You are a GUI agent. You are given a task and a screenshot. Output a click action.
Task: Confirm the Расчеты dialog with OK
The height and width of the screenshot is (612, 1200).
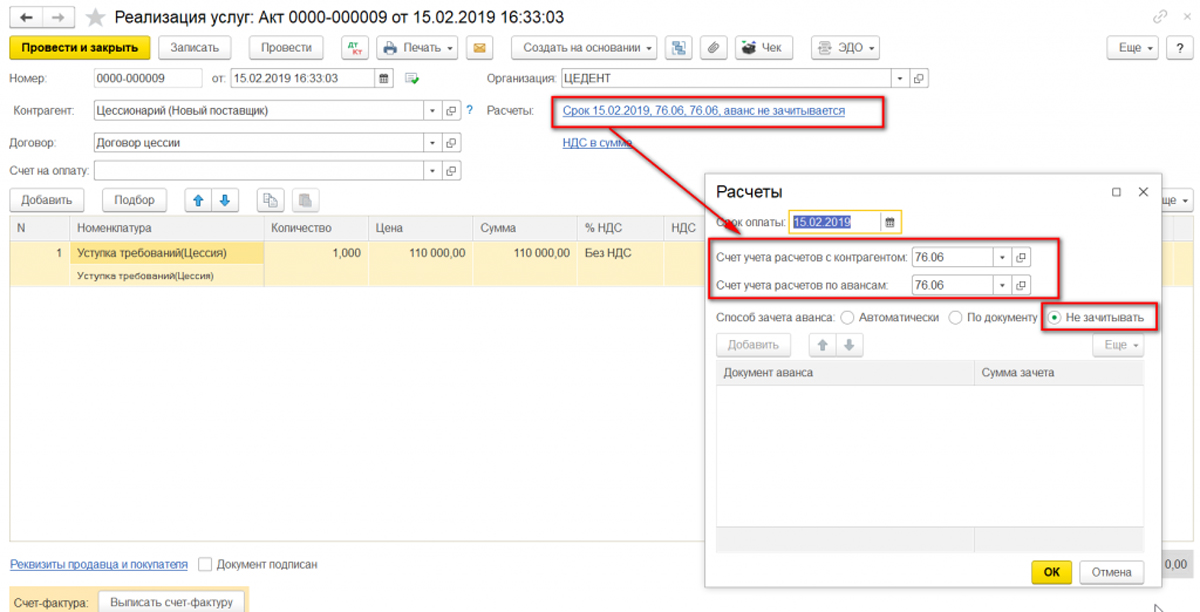[x=1051, y=572]
